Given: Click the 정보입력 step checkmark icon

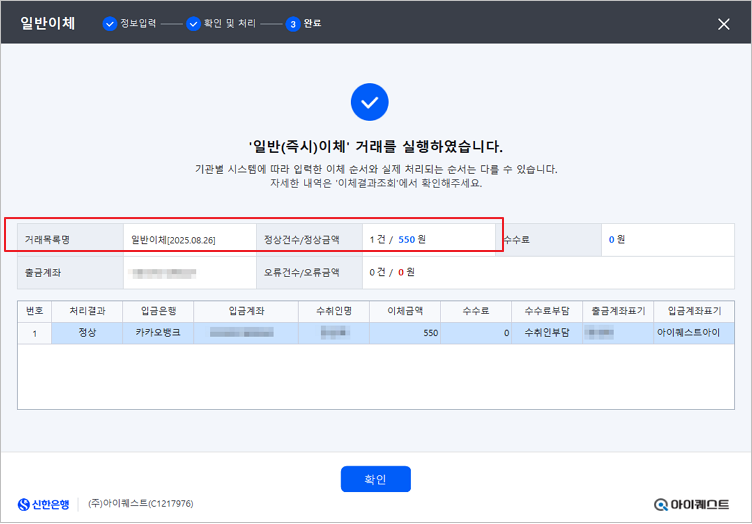Looking at the screenshot, I should coord(110,24).
